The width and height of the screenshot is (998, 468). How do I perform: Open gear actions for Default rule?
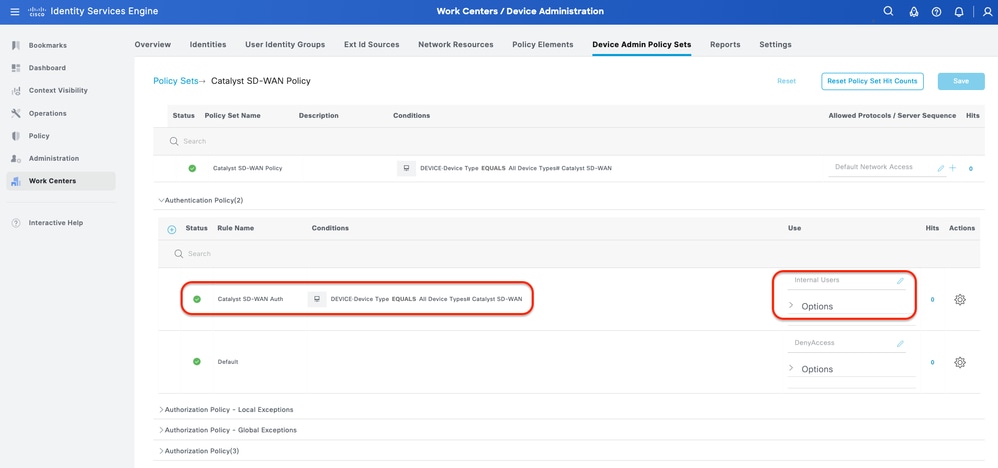[960, 362]
